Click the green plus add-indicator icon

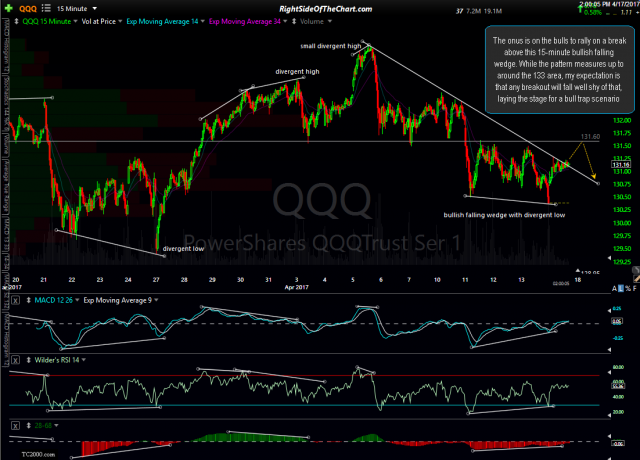coord(8,8)
